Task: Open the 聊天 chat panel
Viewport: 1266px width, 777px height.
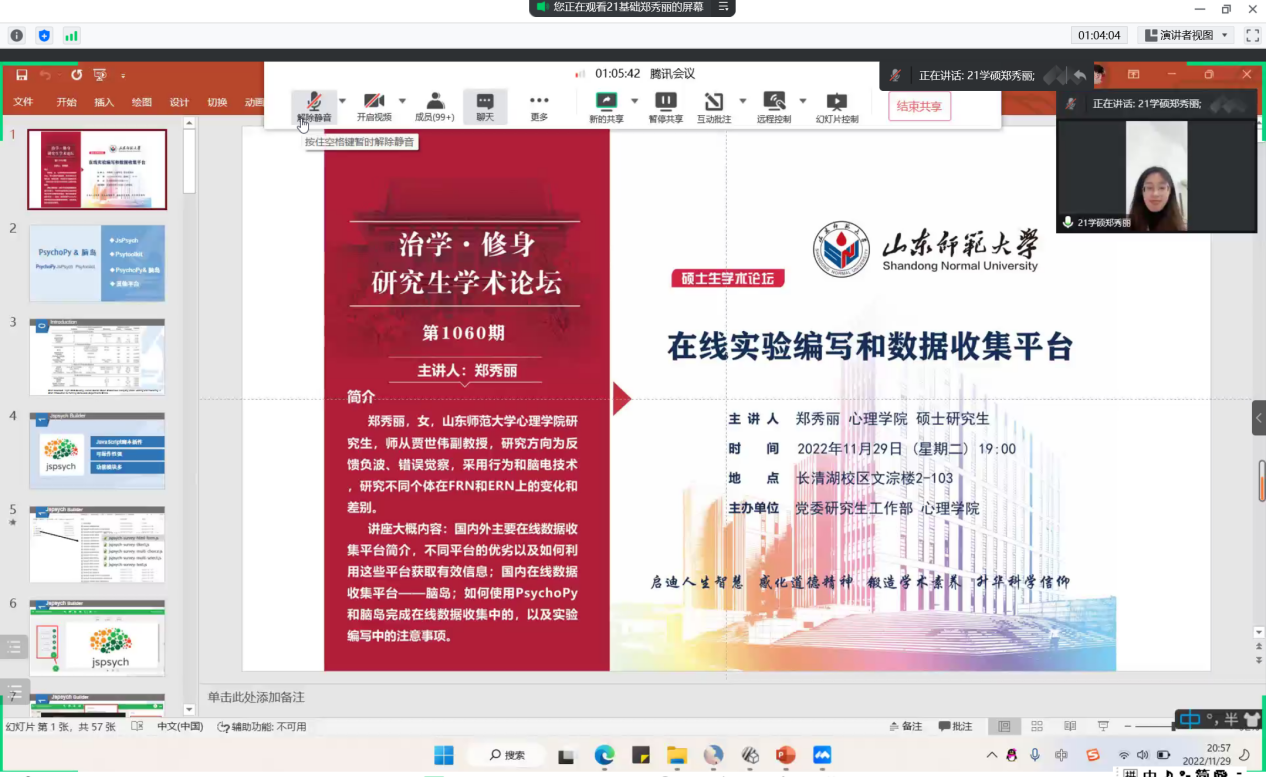Action: (x=485, y=107)
